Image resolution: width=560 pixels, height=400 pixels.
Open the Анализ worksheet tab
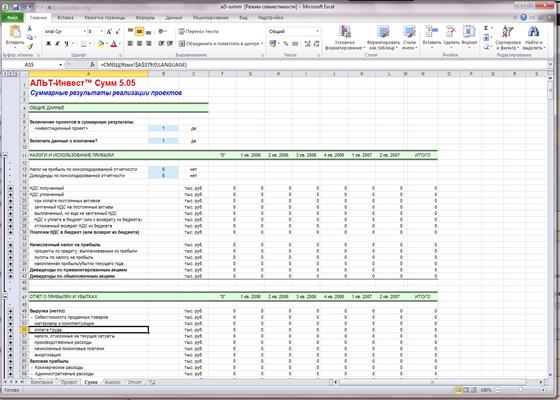click(x=113, y=382)
